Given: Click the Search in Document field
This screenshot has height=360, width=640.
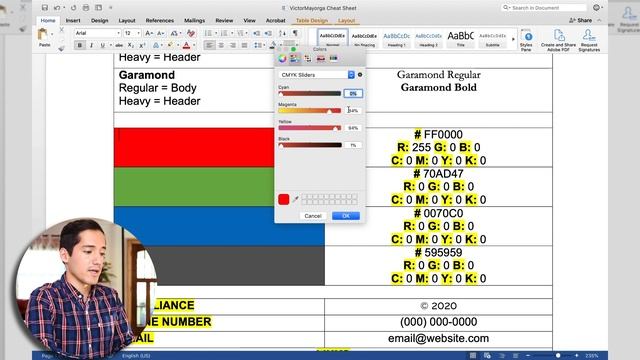Looking at the screenshot, I should [543, 8].
